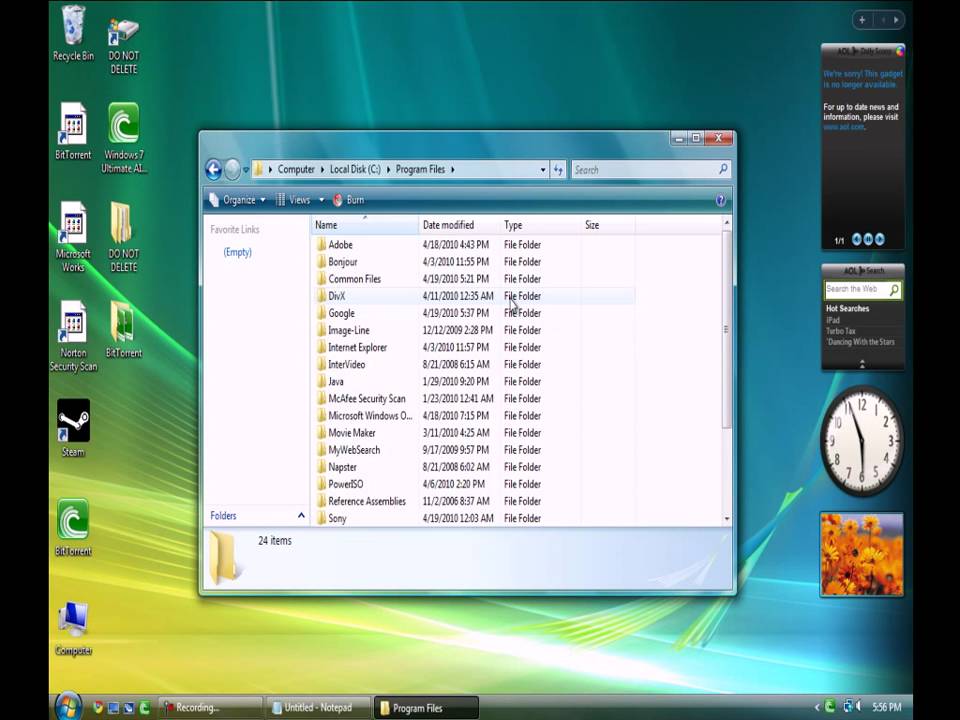Click the Back arrow in Explorer
960x720 pixels.
(213, 170)
